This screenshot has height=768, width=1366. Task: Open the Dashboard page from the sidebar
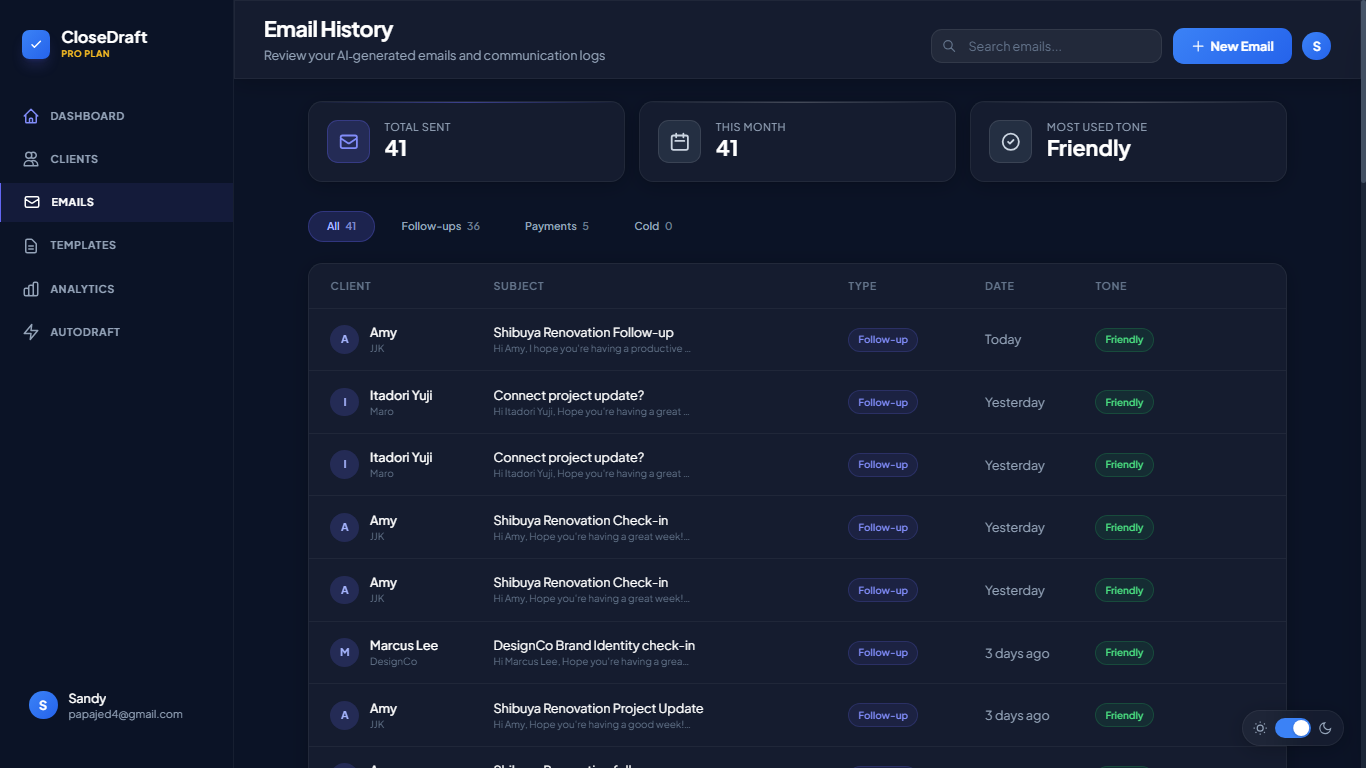pyautogui.click(x=117, y=116)
